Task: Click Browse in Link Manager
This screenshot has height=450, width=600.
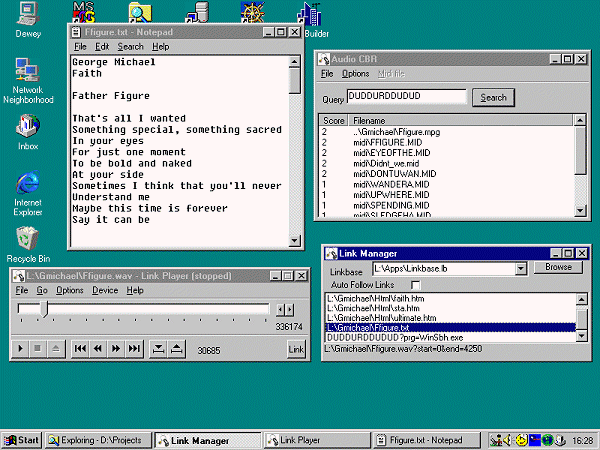Action: (558, 268)
